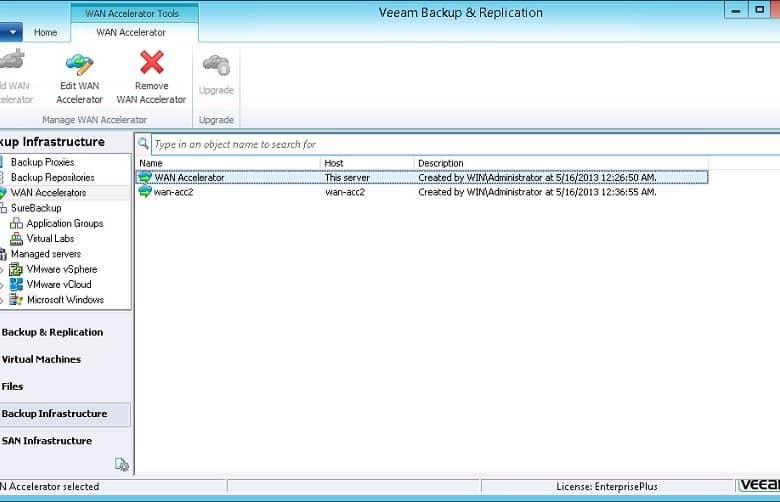The width and height of the screenshot is (780, 502).
Task: Select Virtual Labs in the tree
Action: (x=50, y=239)
